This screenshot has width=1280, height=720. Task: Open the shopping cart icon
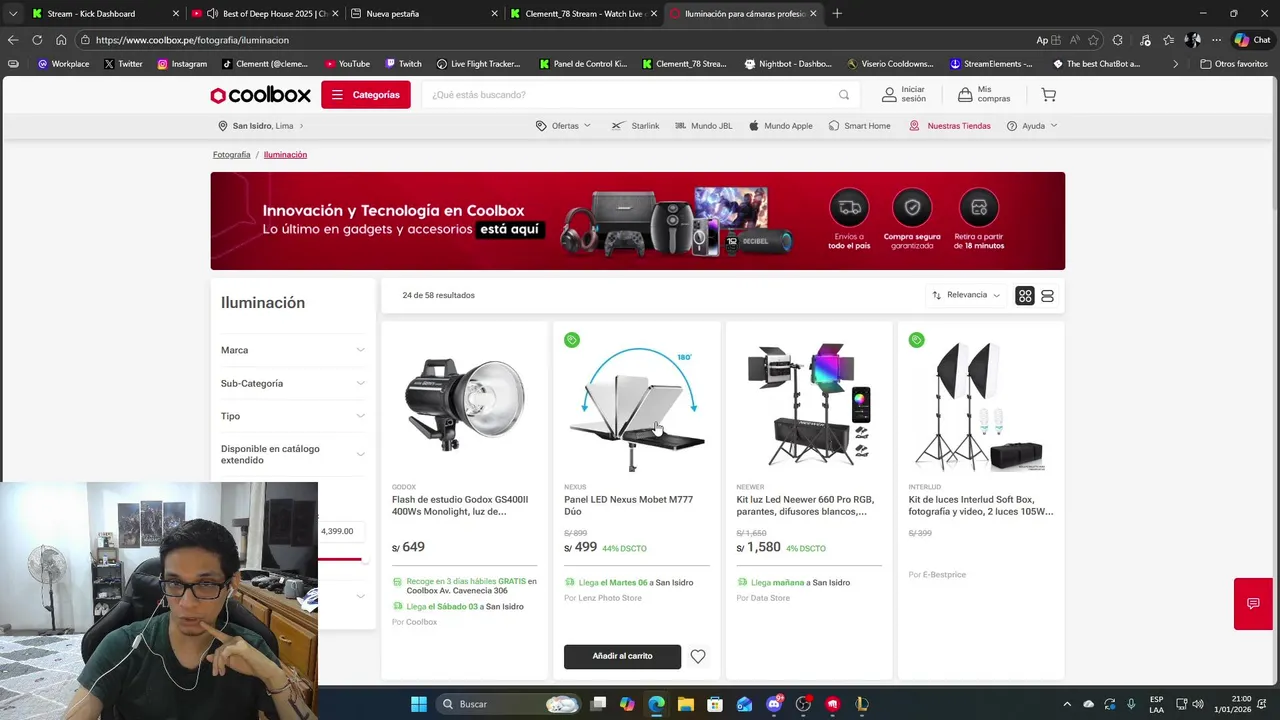(1048, 95)
